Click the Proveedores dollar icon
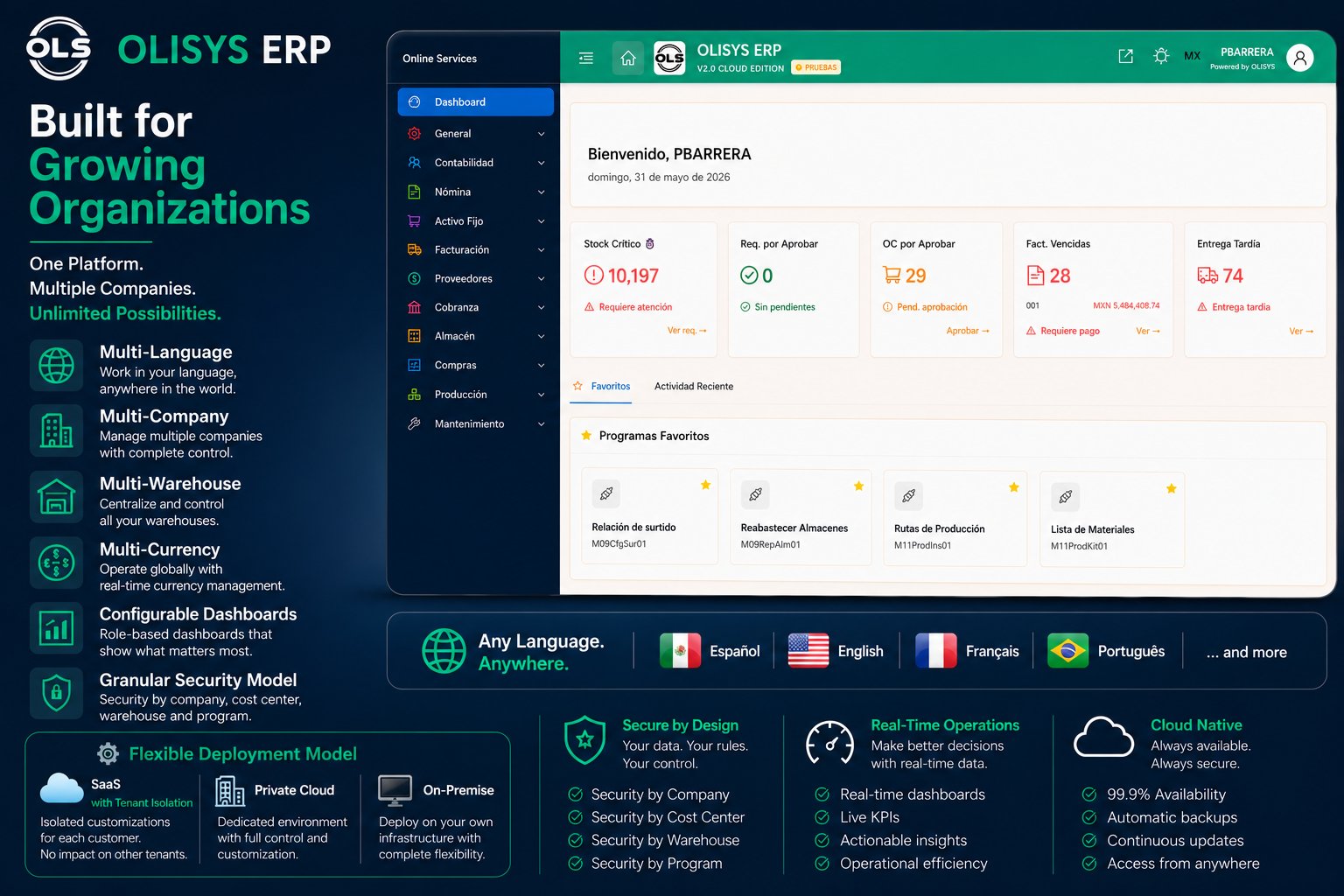 (414, 278)
